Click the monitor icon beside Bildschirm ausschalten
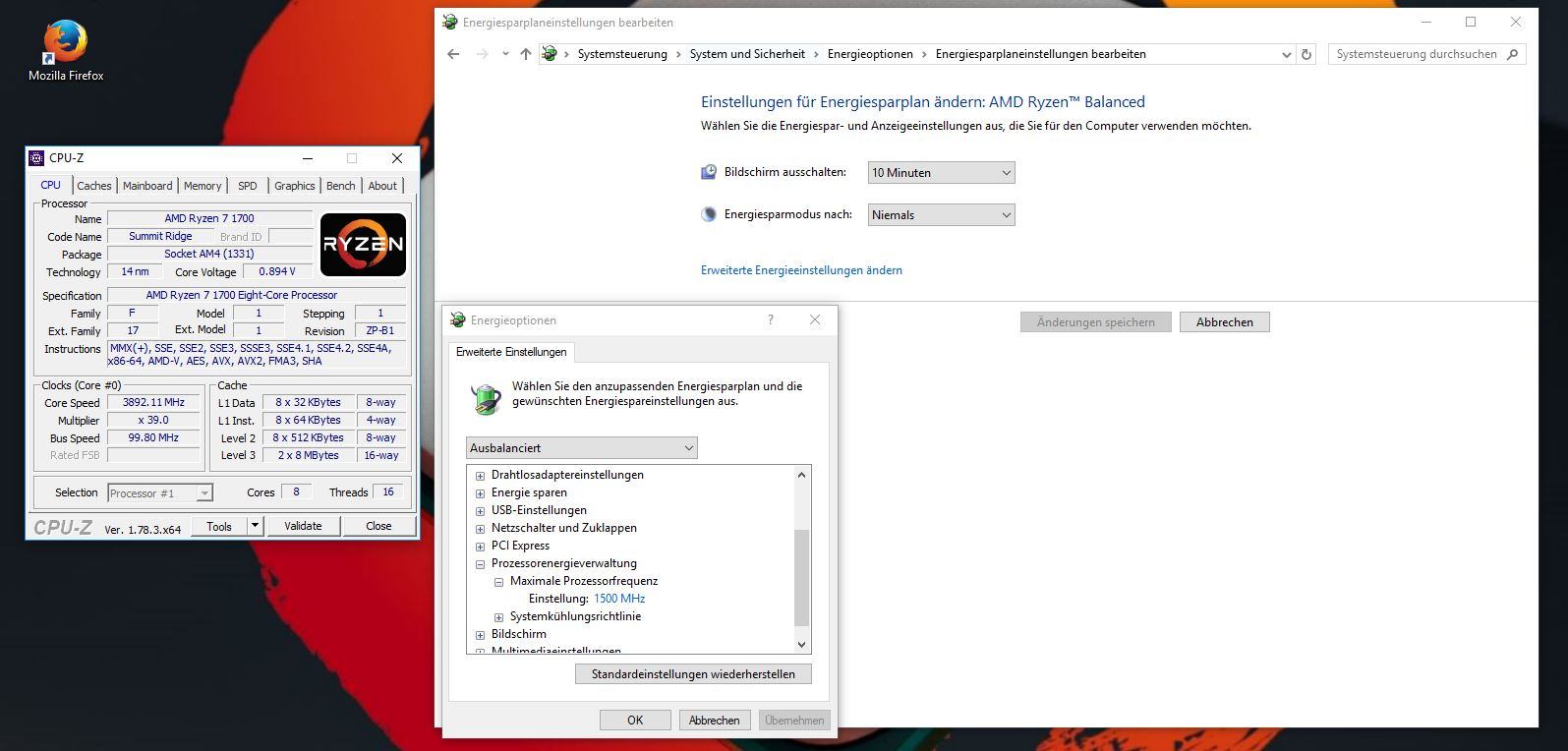This screenshot has width=1568, height=751. tap(709, 172)
